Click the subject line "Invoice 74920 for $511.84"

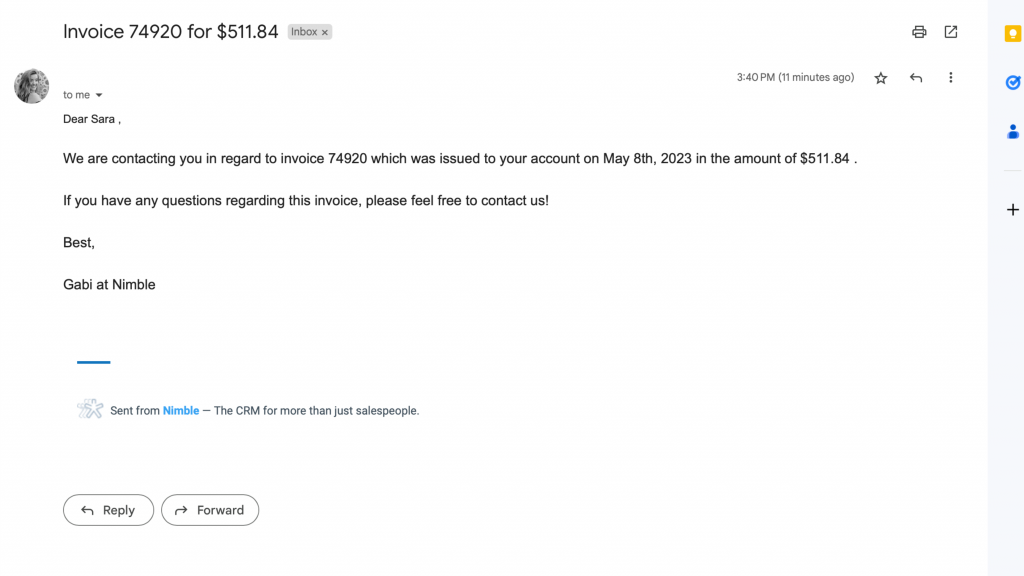click(170, 31)
